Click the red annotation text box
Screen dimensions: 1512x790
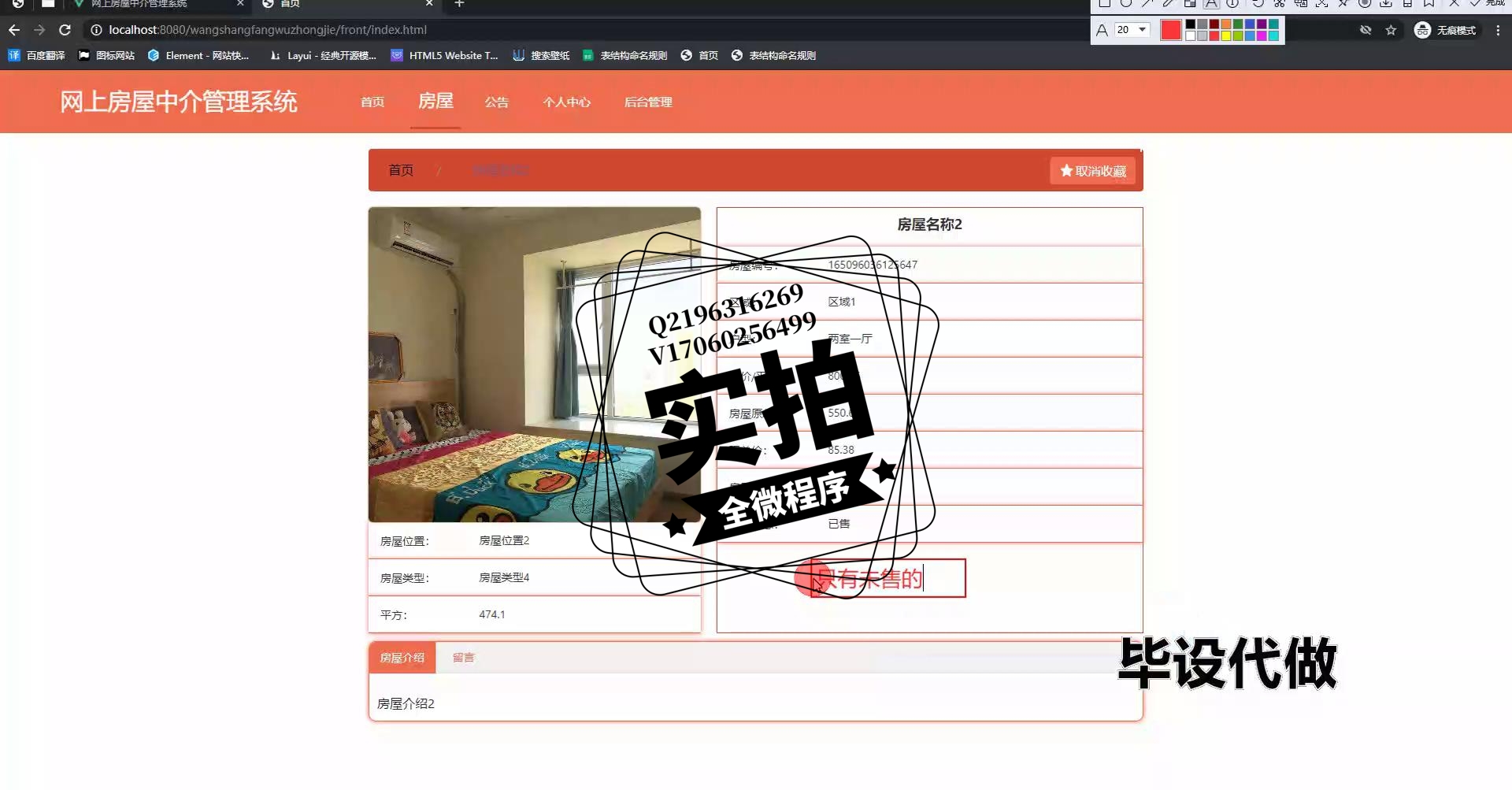click(888, 578)
